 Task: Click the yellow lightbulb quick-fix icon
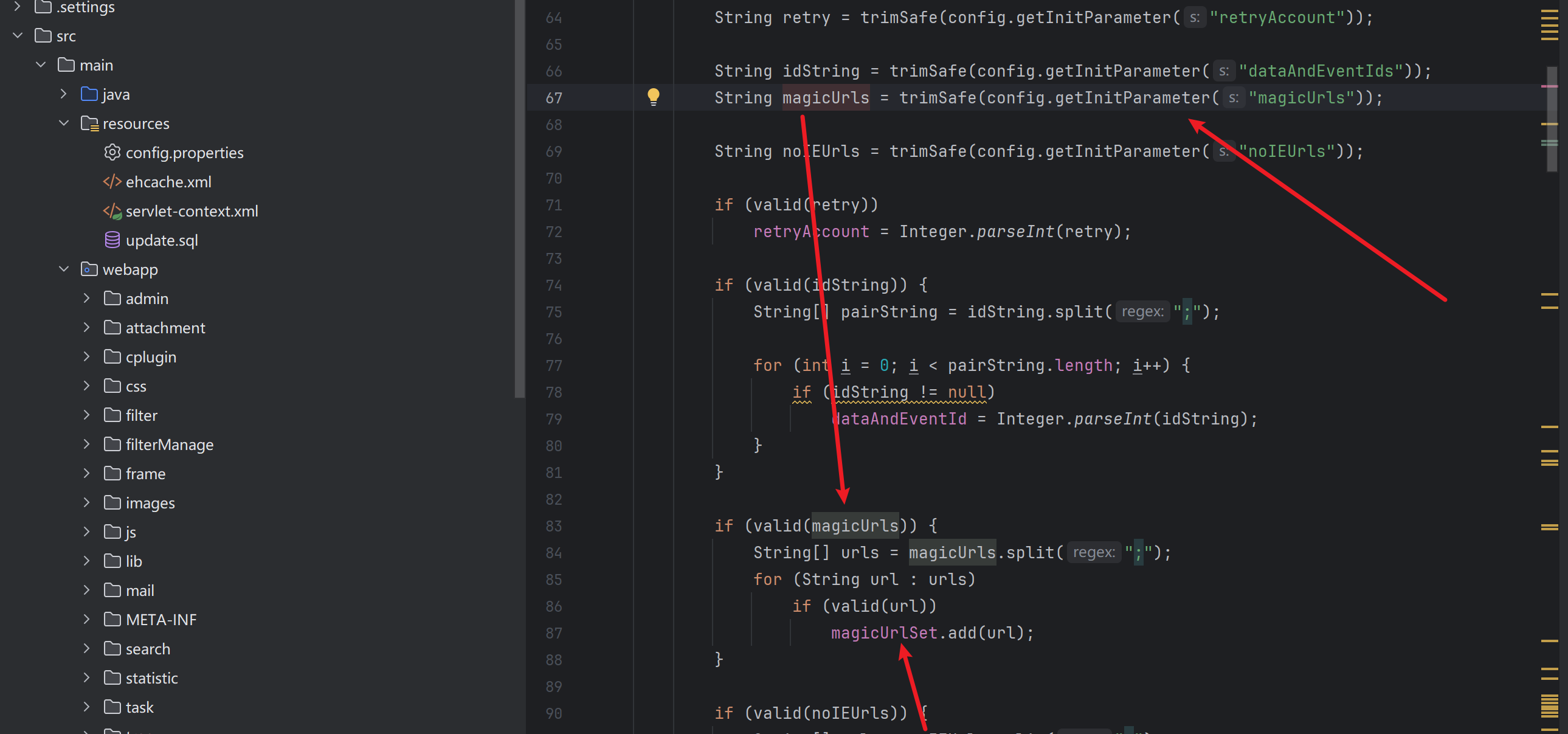tap(653, 96)
